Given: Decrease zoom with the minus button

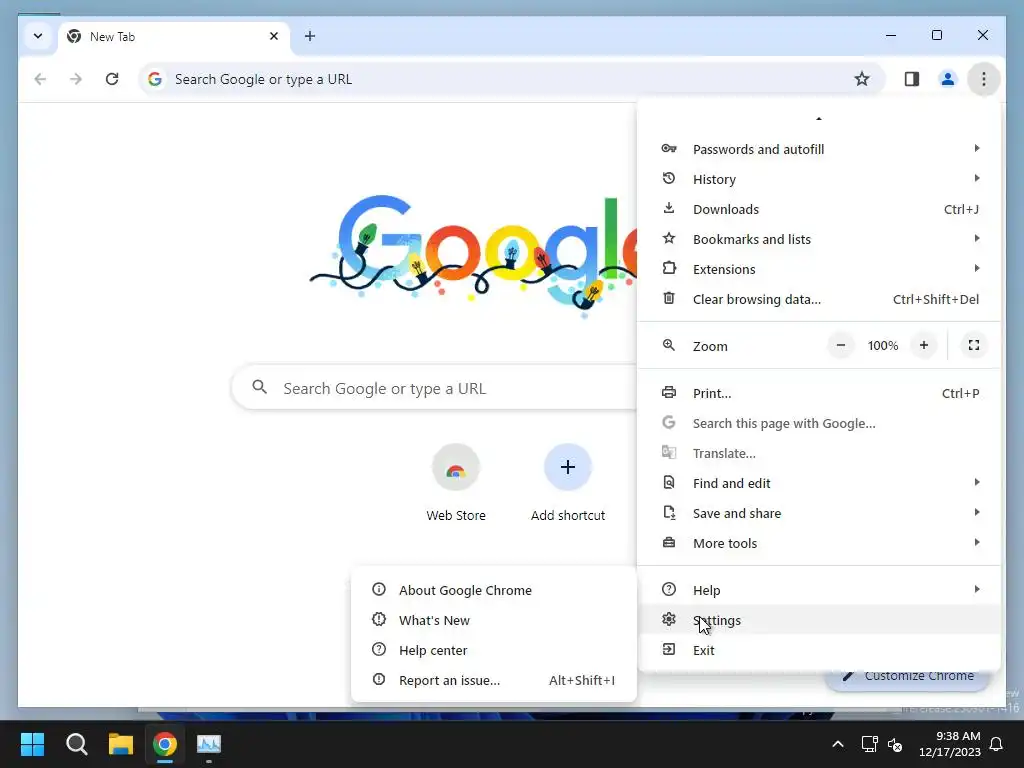Looking at the screenshot, I should pos(841,345).
